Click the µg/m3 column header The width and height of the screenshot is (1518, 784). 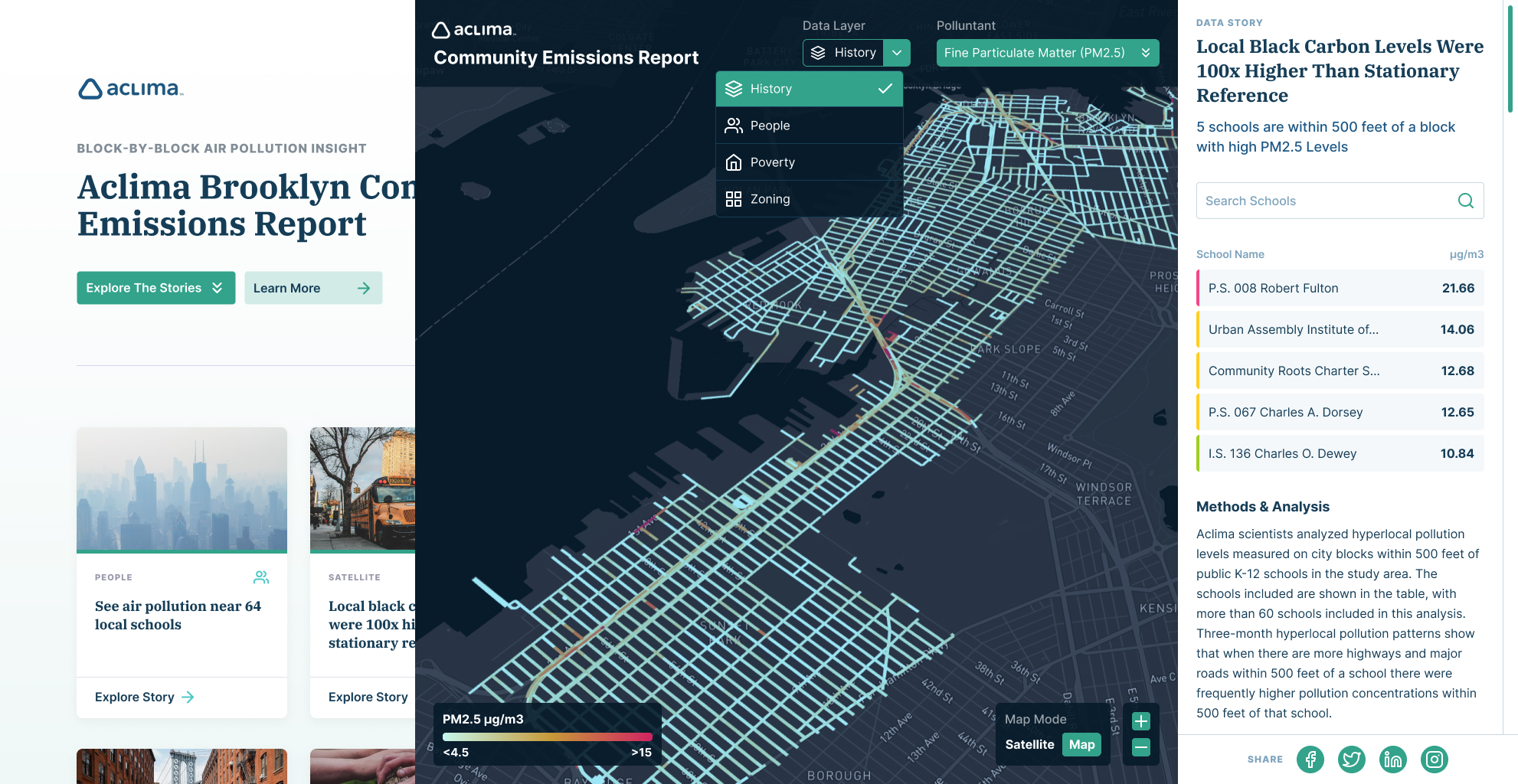tap(1467, 254)
